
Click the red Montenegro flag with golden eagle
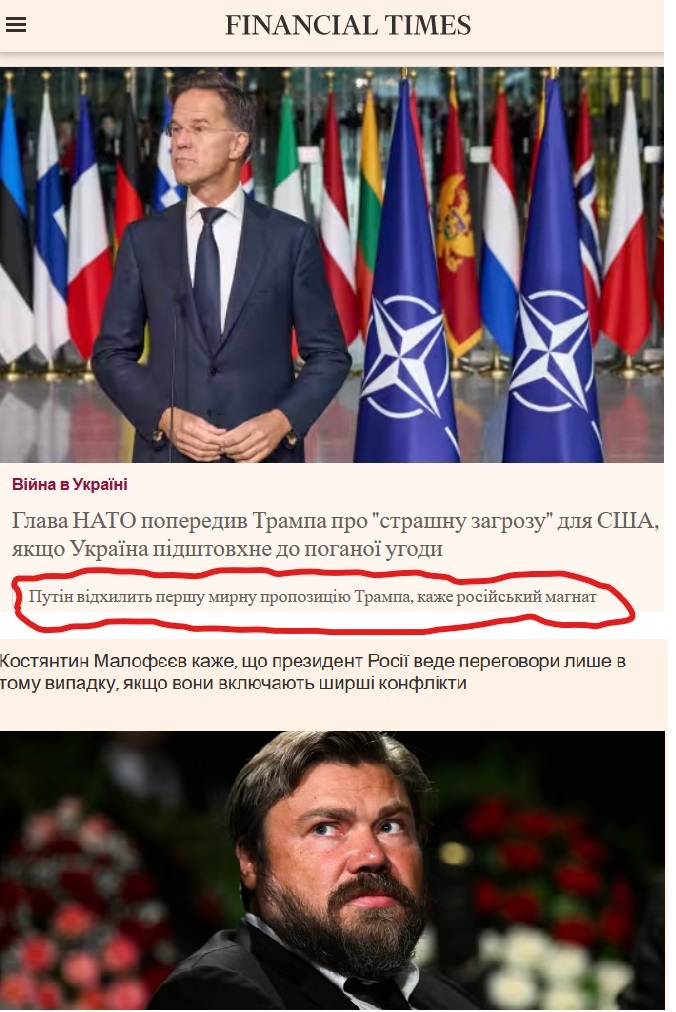456,226
